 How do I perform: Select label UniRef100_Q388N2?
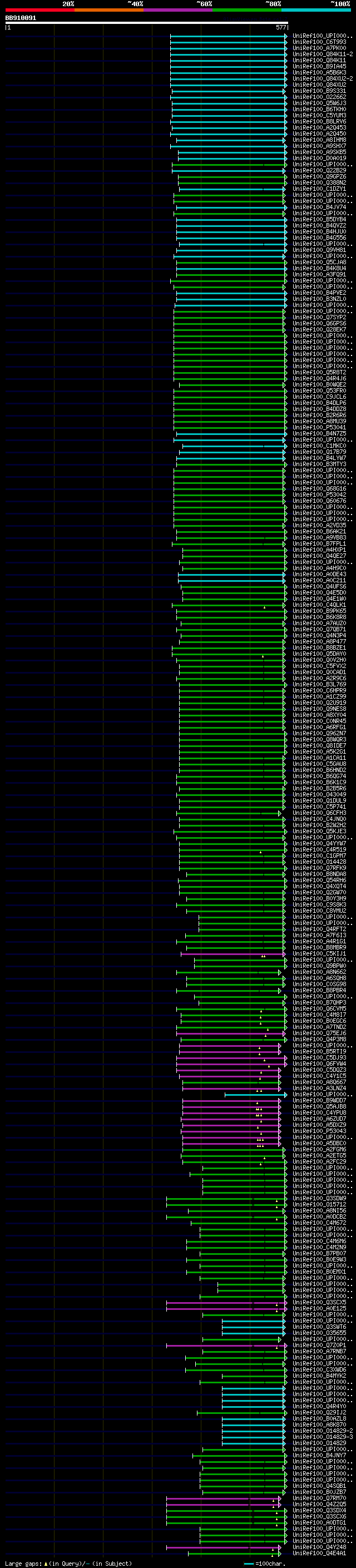(x=319, y=182)
